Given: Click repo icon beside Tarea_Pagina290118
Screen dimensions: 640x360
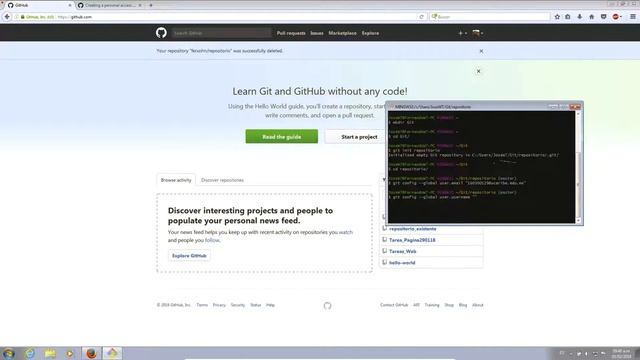Looking at the screenshot, I should [x=384, y=240].
